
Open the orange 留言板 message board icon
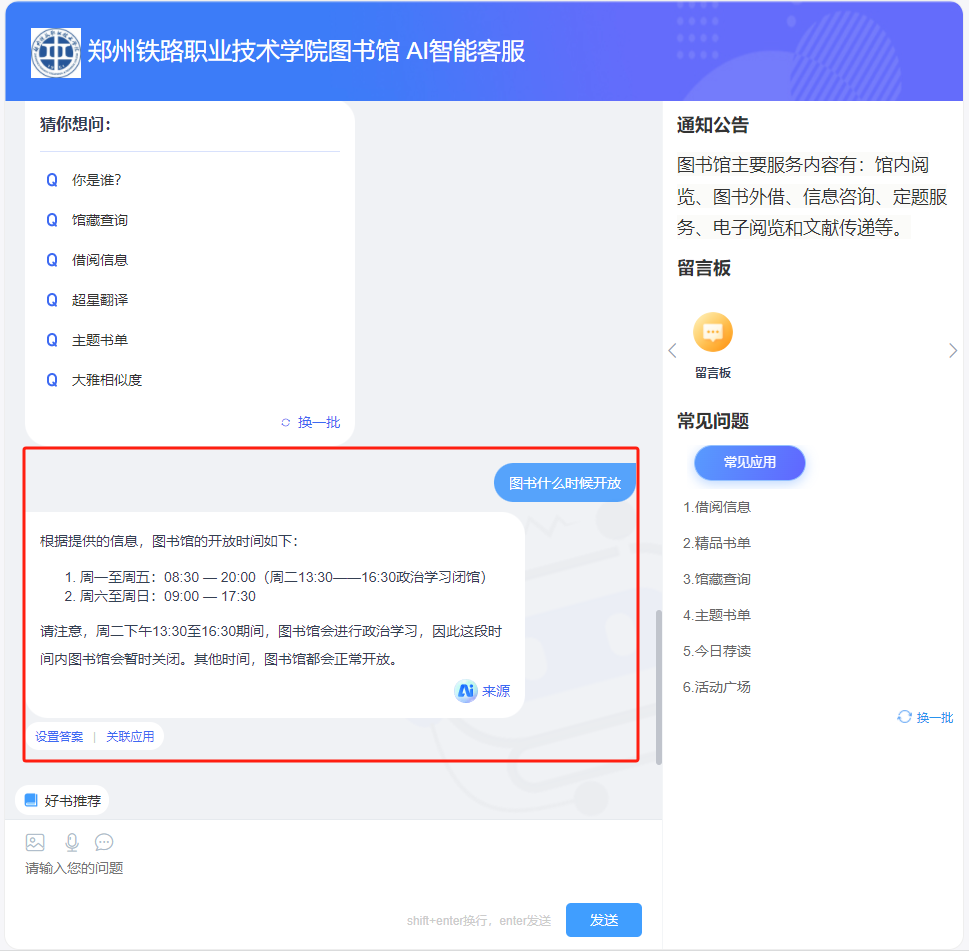[x=713, y=333]
